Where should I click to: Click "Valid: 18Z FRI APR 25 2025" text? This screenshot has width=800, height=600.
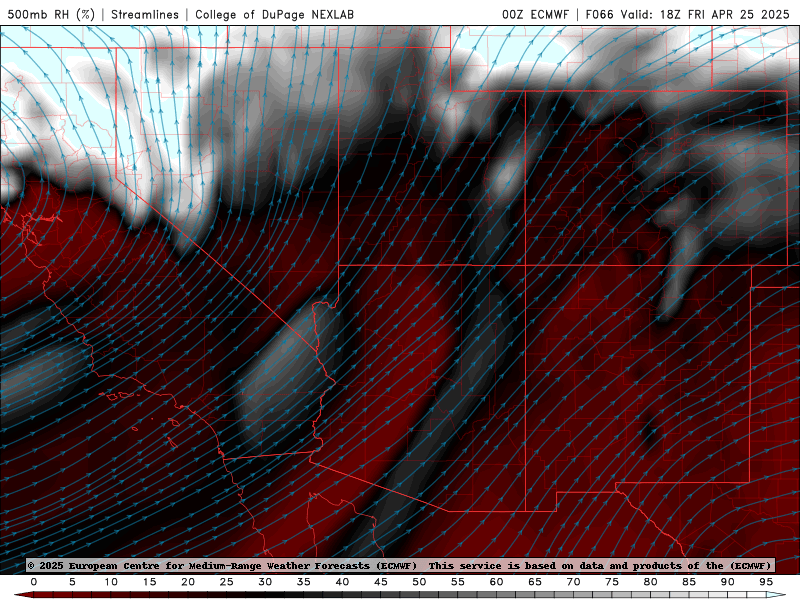705,14
